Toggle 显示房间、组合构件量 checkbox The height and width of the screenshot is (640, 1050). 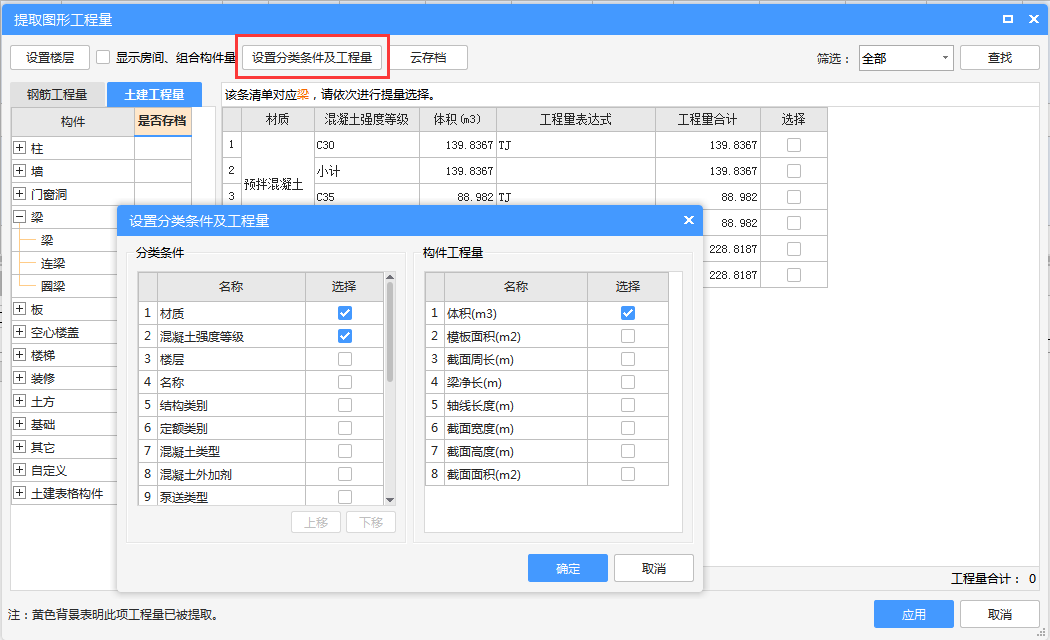[103, 58]
